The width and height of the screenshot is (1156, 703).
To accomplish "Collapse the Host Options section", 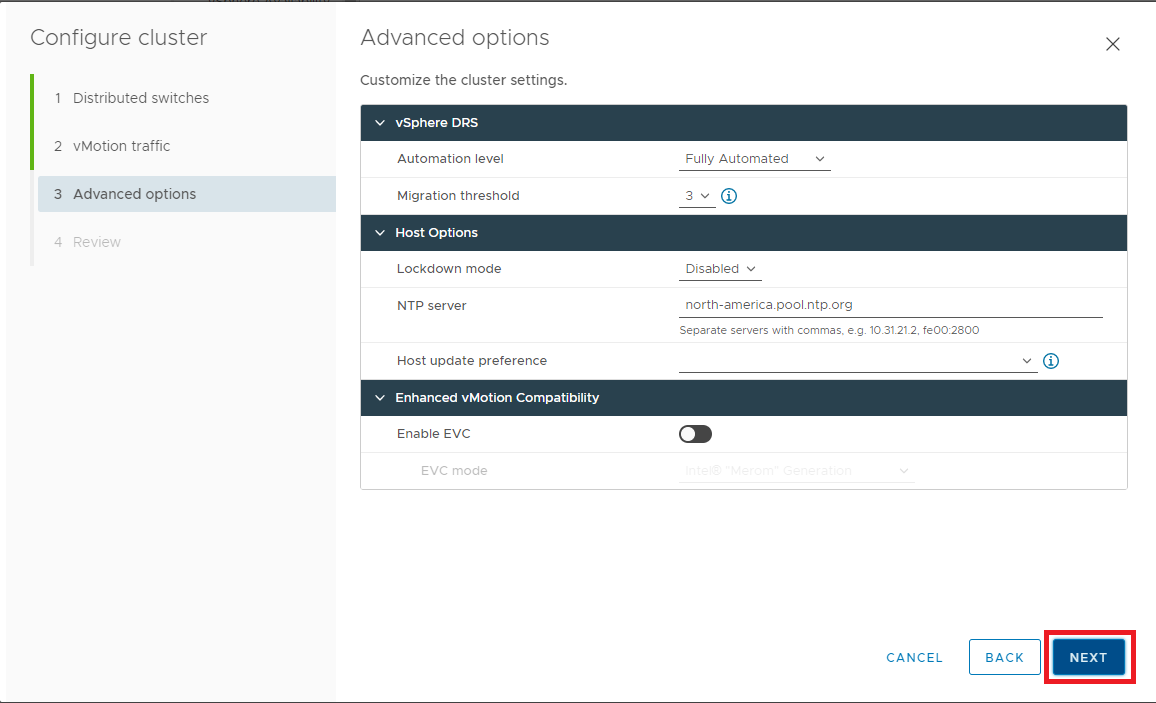I will point(379,233).
